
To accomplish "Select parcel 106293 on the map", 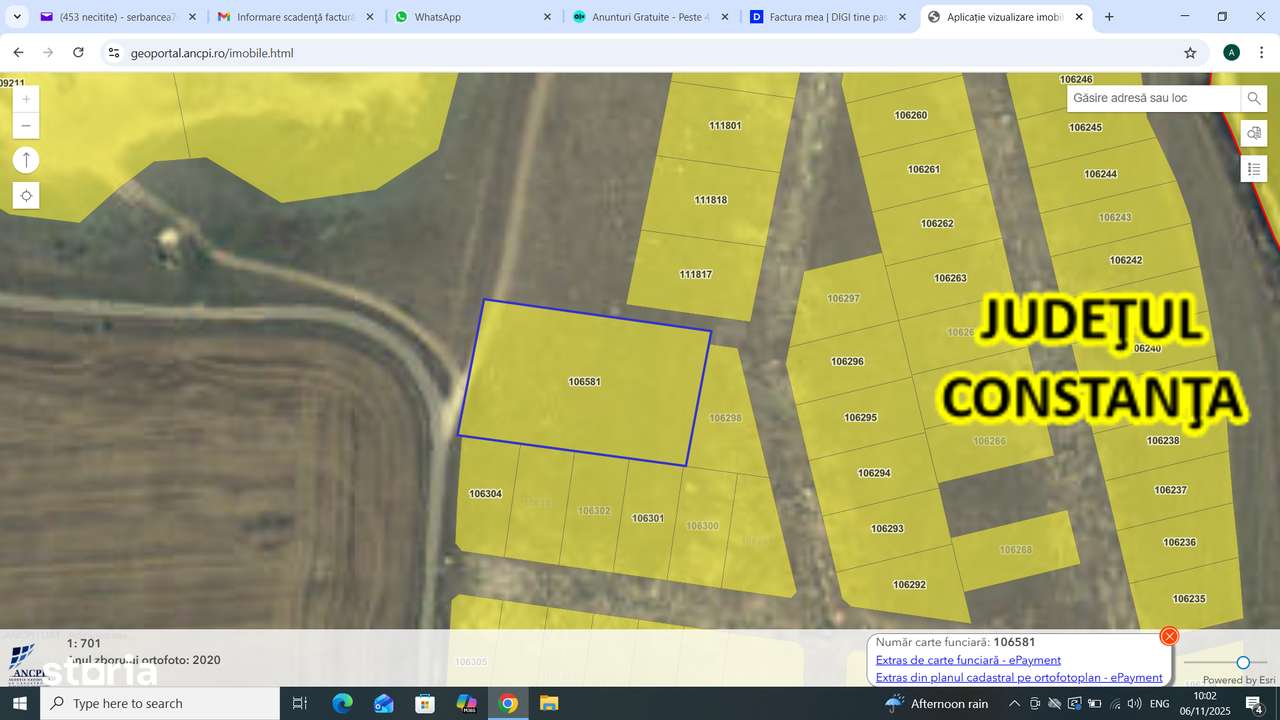I will [887, 529].
